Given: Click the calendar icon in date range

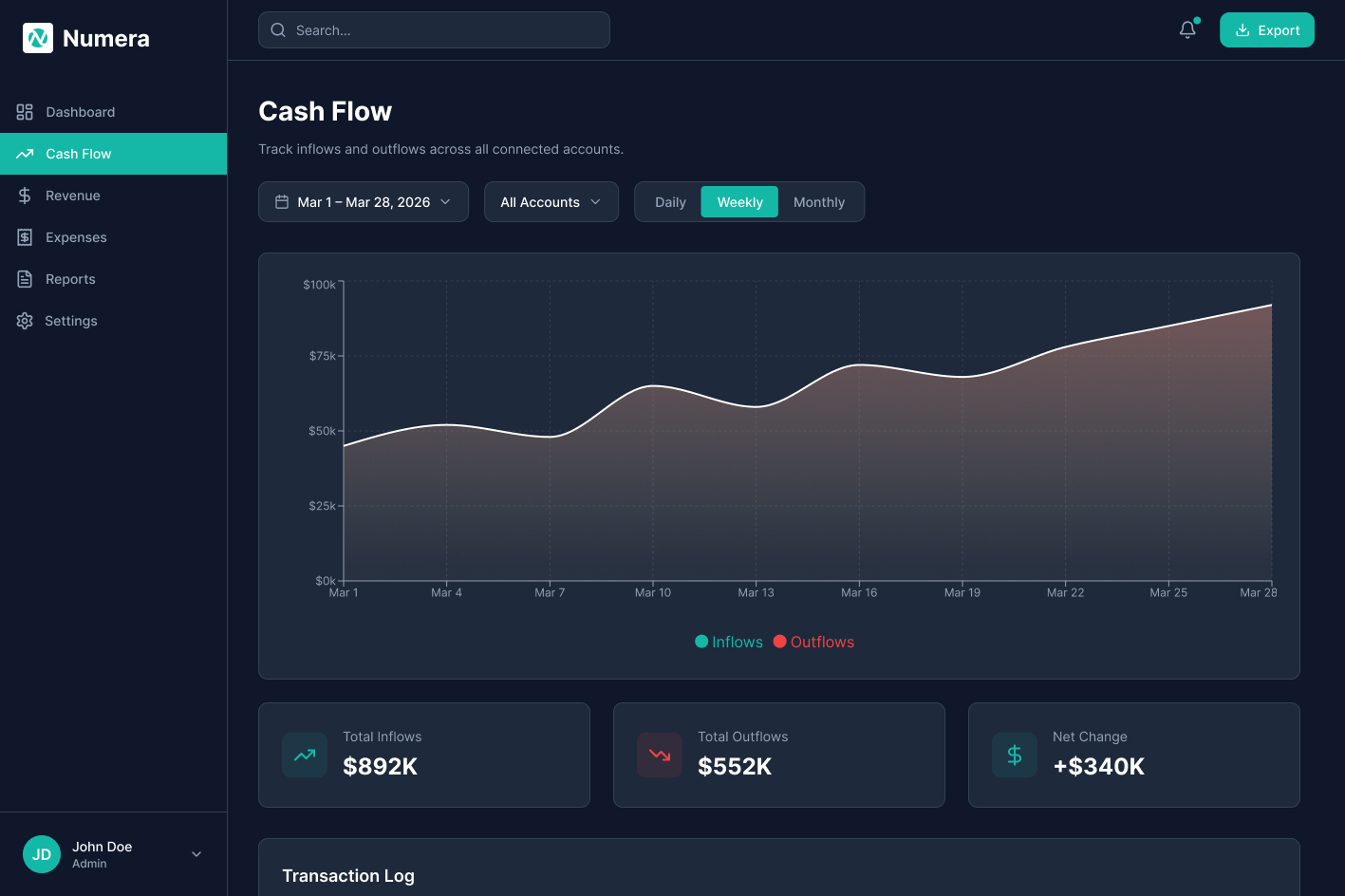Looking at the screenshot, I should (x=282, y=202).
